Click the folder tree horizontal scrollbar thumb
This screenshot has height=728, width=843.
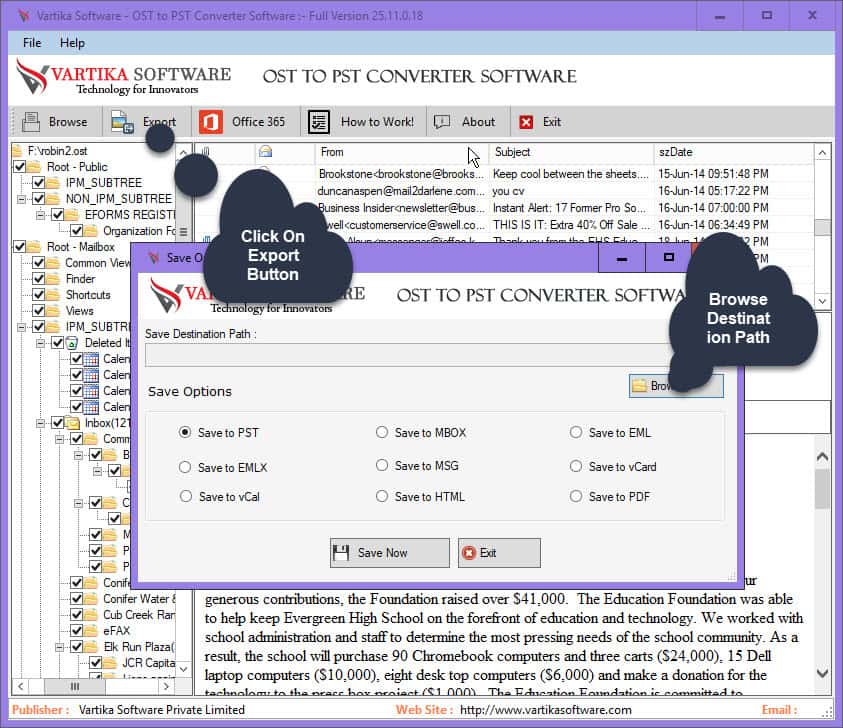point(75,686)
